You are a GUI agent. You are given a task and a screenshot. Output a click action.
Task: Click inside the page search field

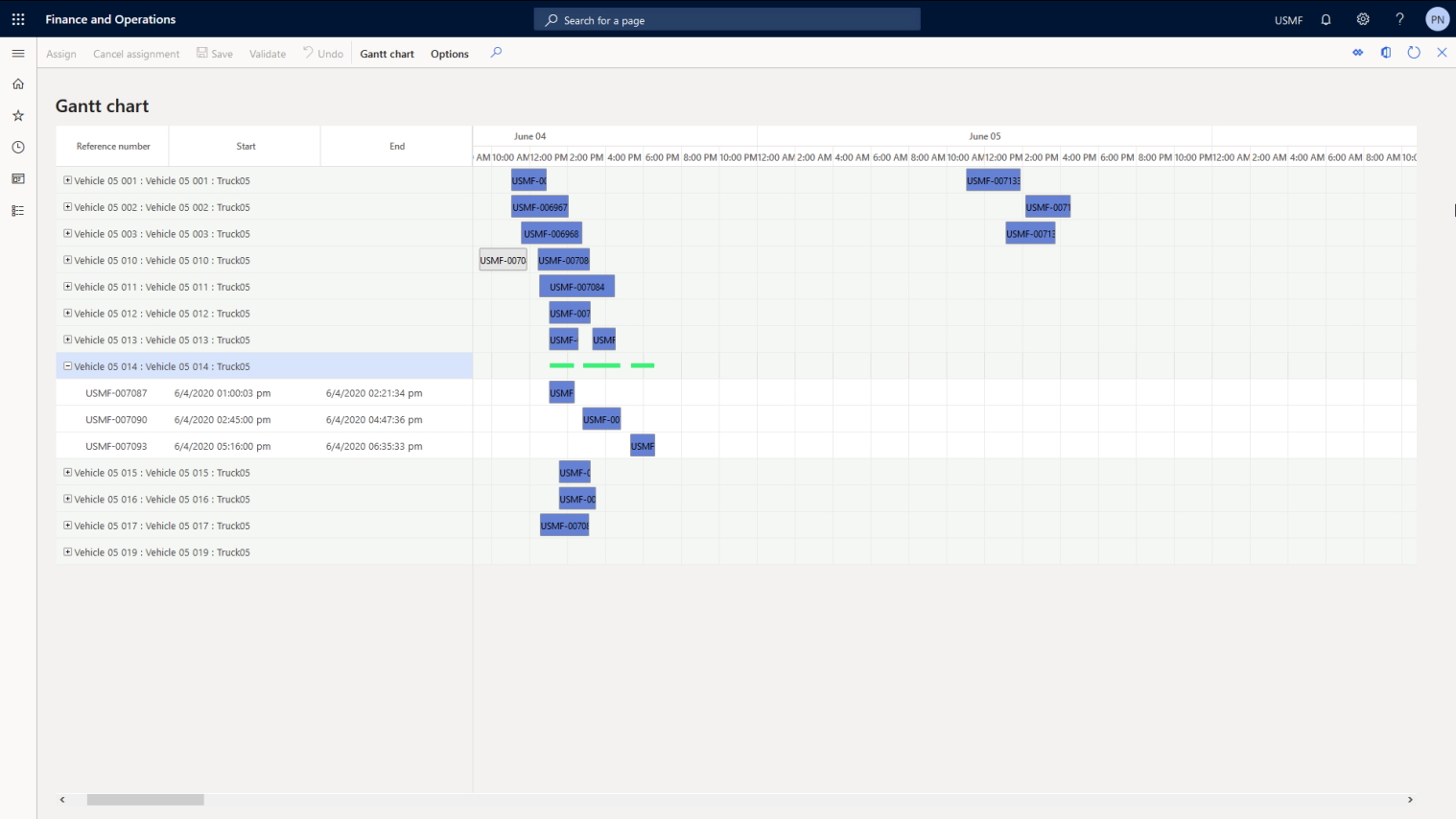coord(726,18)
